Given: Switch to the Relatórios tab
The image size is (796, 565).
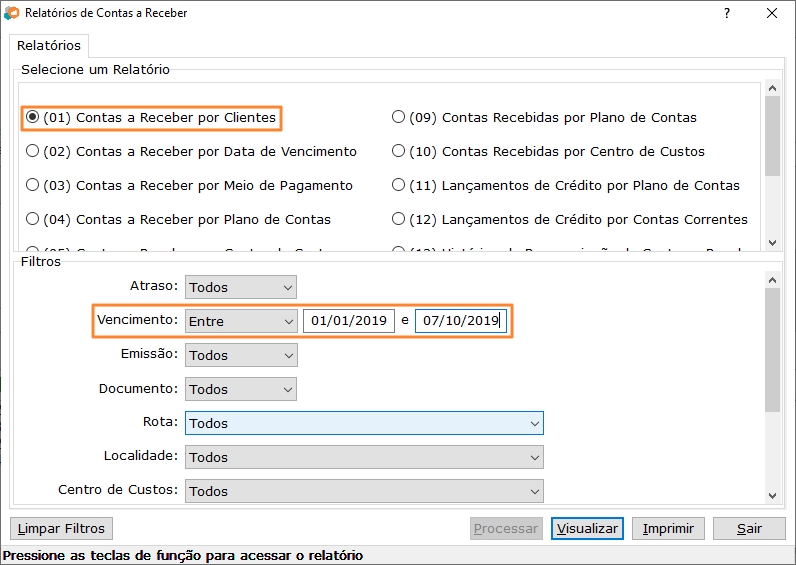Looking at the screenshot, I should 49,46.
